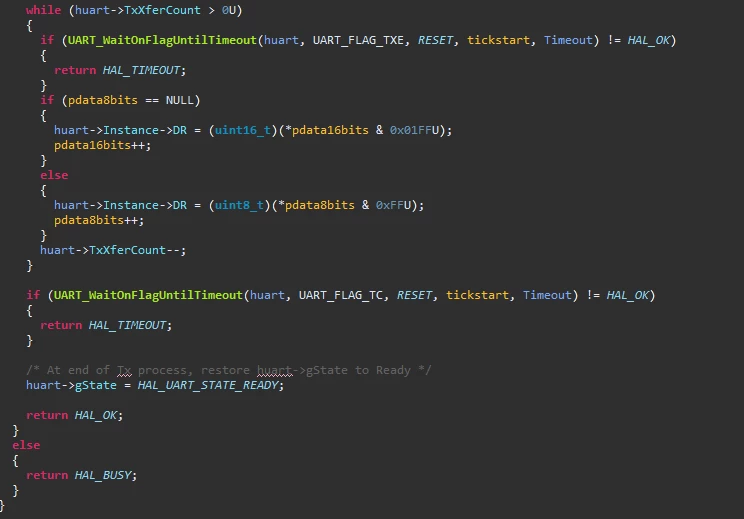Viewport: 744px width, 519px height.
Task: Click 'UART_WaitOnFlagUntilTimeout' in the TXE wait call
Action: pyautogui.click(x=162, y=40)
